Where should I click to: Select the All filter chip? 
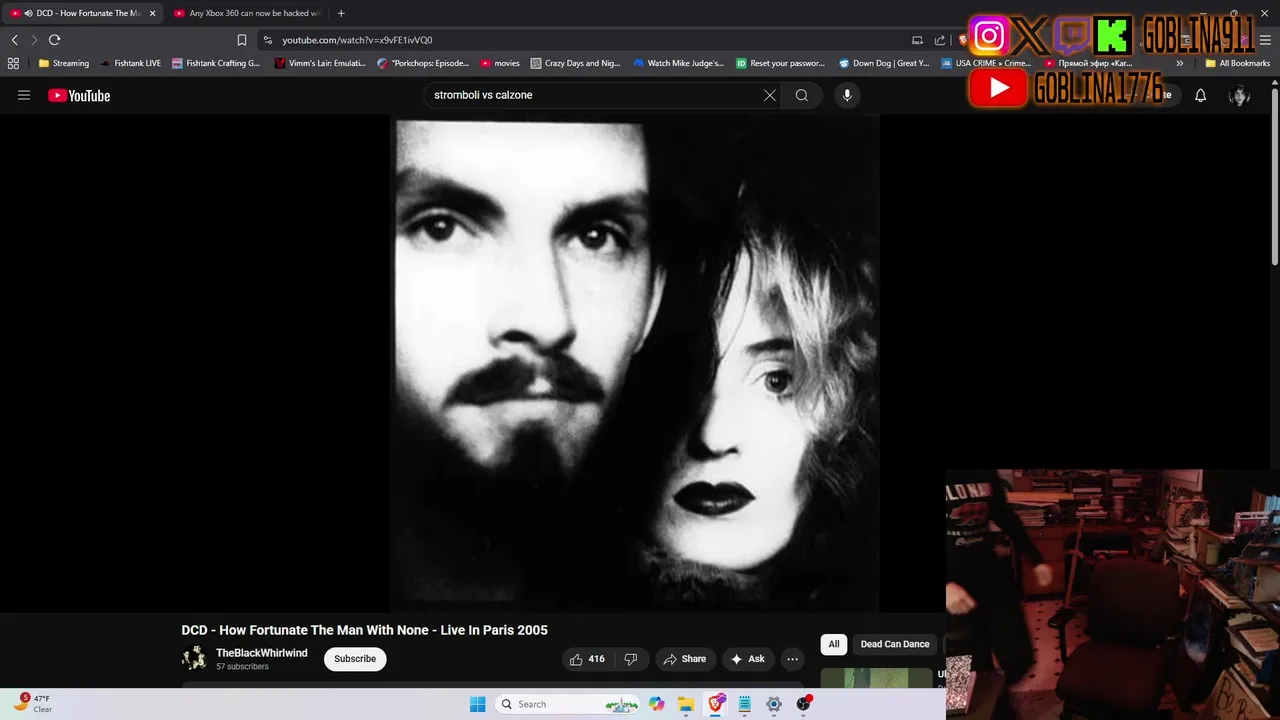(x=834, y=644)
